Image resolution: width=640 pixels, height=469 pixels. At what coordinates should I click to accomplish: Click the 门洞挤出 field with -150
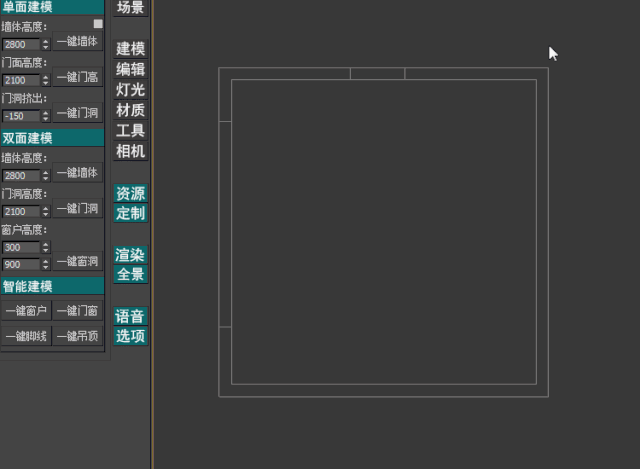[x=21, y=116]
